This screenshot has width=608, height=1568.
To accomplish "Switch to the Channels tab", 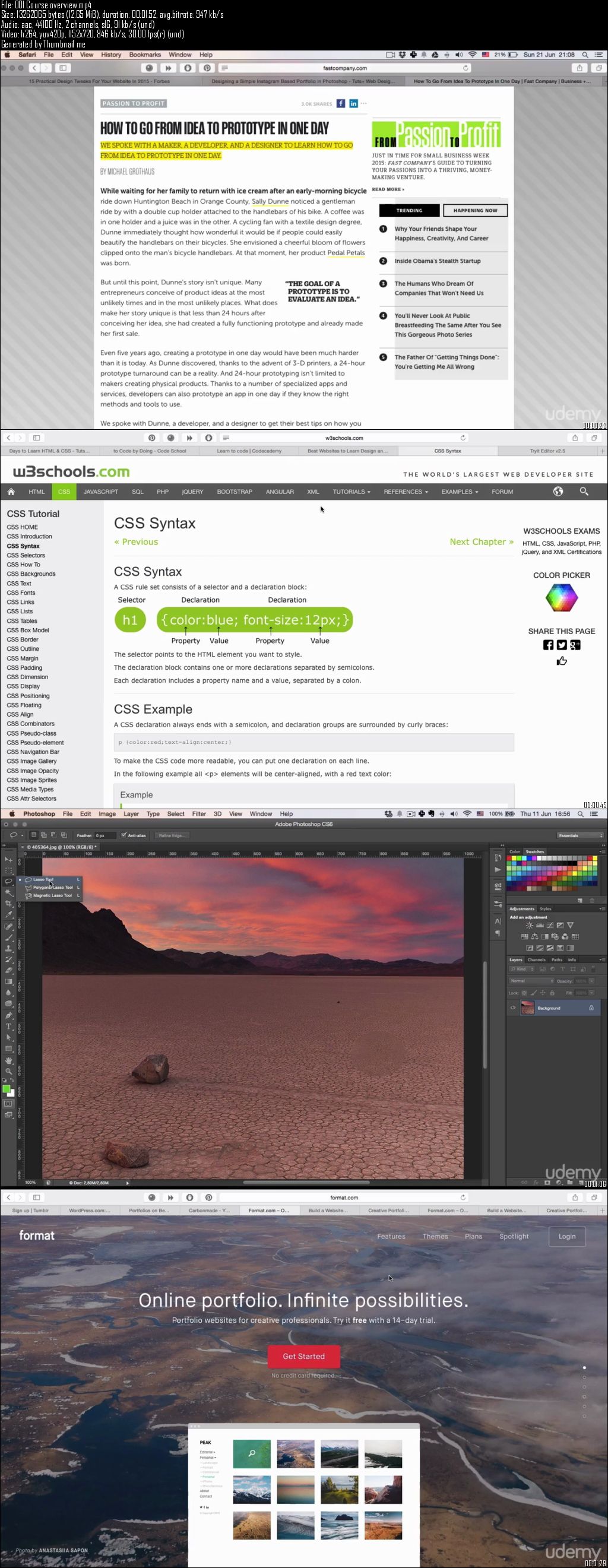I will click(x=537, y=960).
